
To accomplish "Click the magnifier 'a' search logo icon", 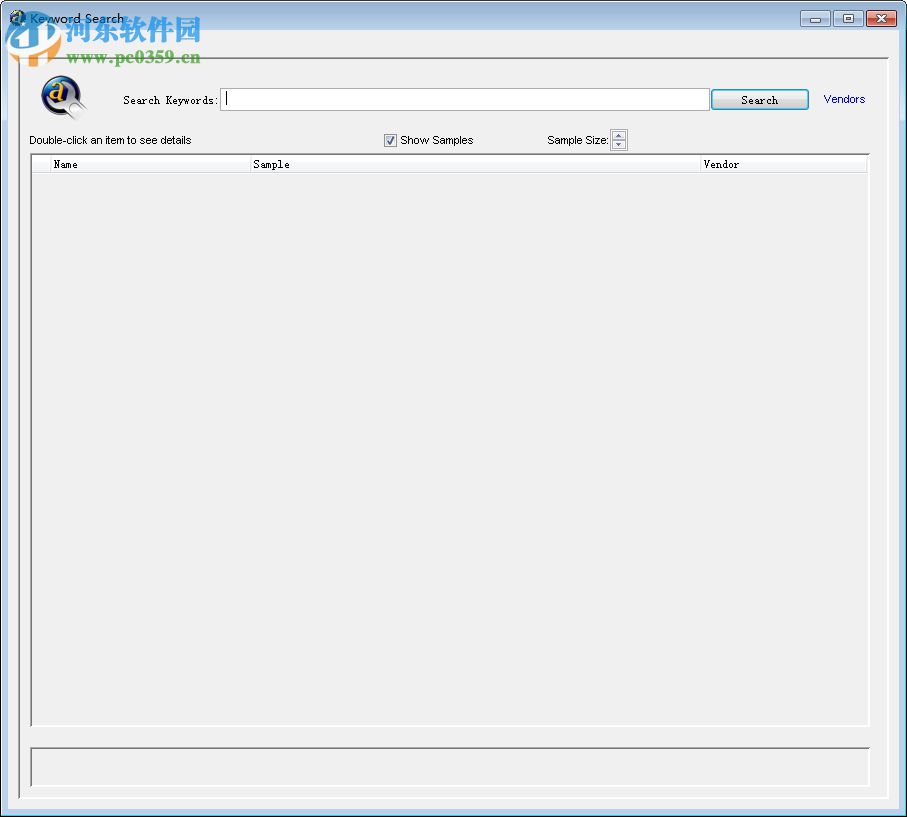I will click(63, 97).
